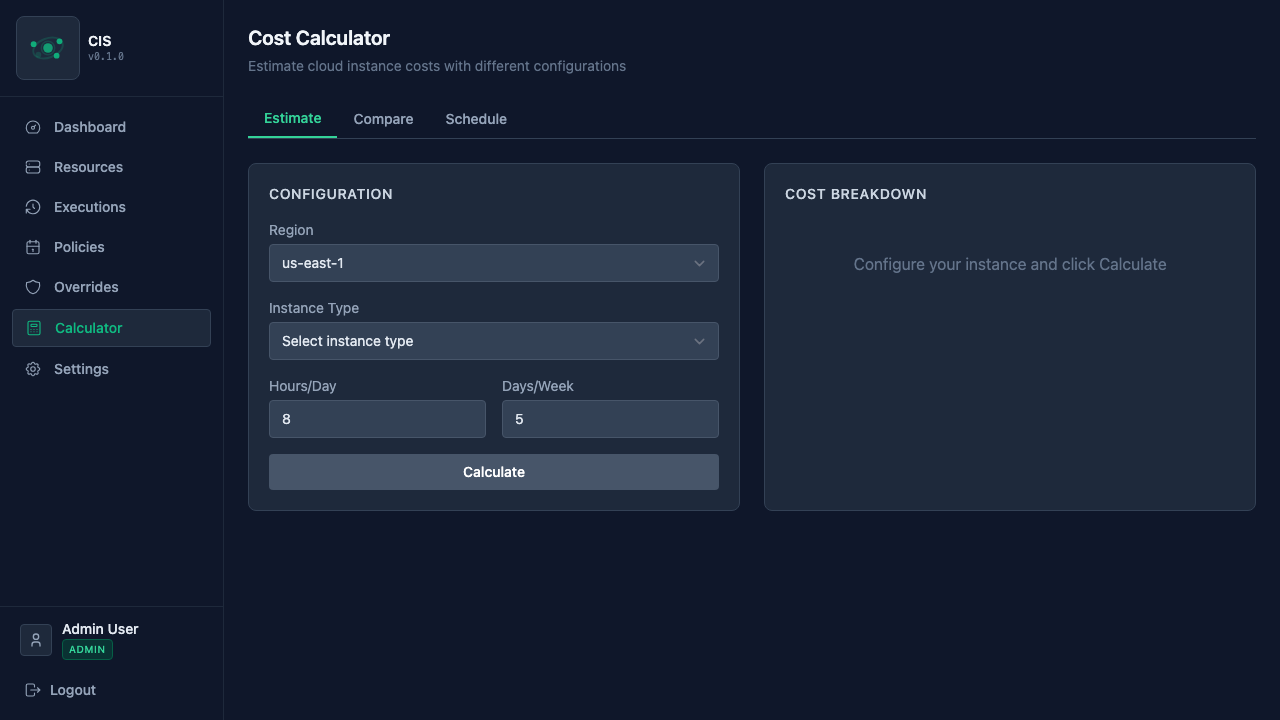Navigate to Policies

coord(111,247)
